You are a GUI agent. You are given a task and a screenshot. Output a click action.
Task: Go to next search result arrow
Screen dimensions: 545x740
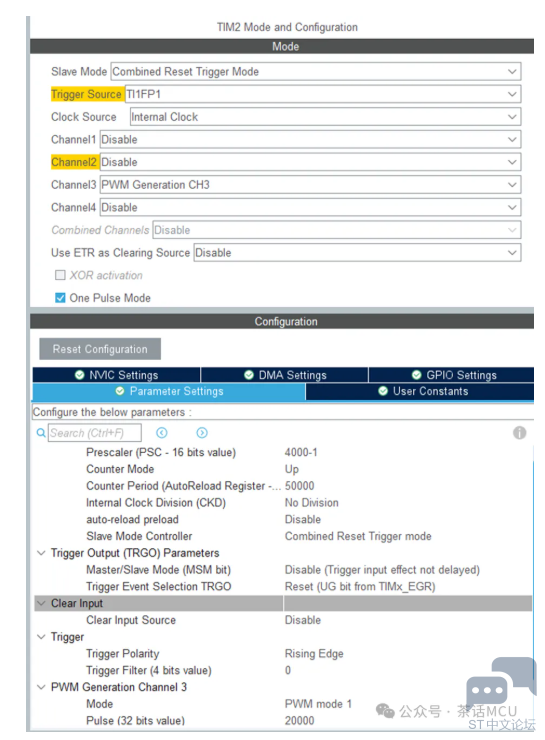pyautogui.click(x=202, y=433)
